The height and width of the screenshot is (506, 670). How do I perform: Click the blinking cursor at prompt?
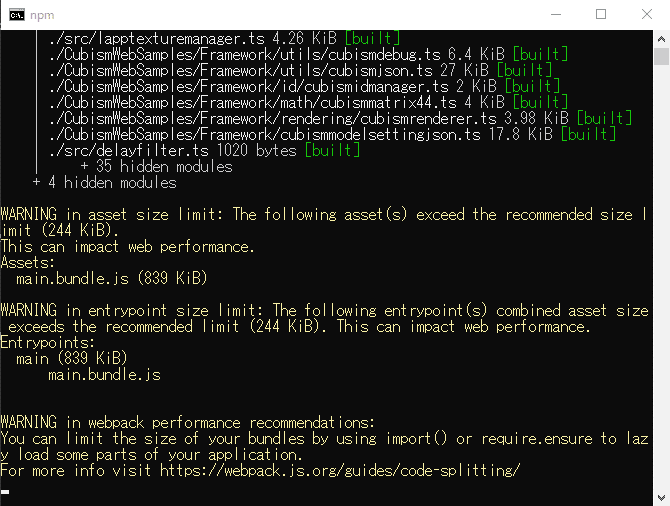5,491
